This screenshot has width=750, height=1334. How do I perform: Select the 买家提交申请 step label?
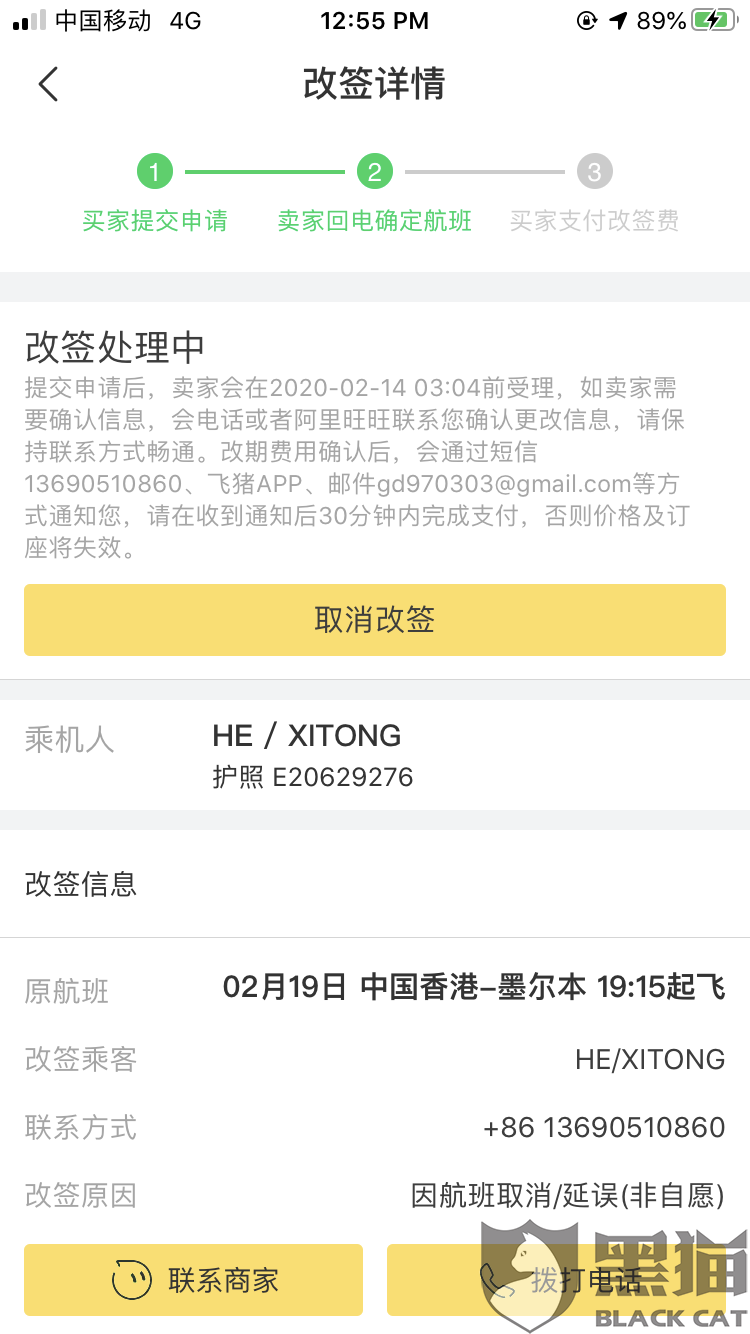[155, 221]
